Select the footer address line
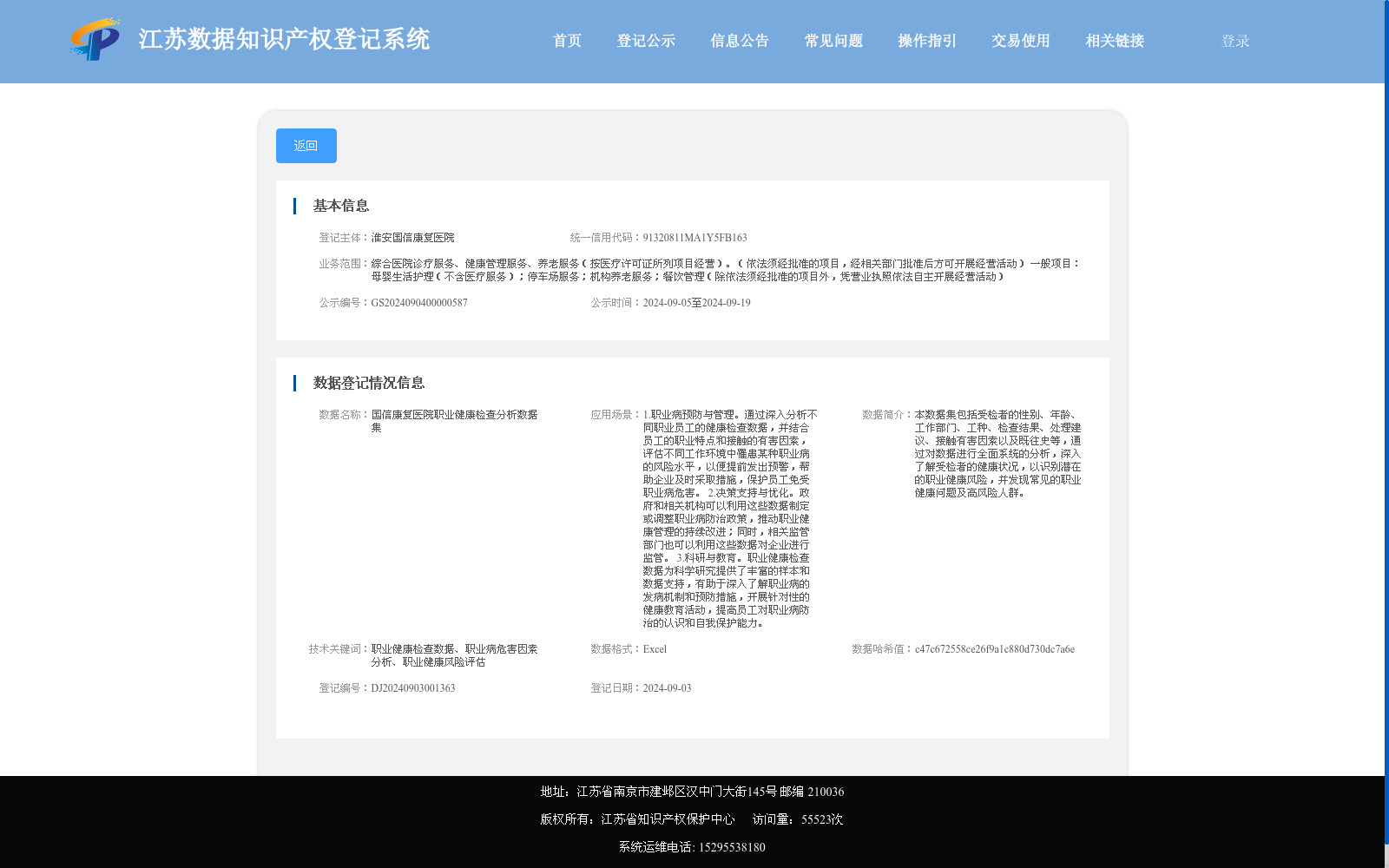The image size is (1389, 868). pos(692,792)
